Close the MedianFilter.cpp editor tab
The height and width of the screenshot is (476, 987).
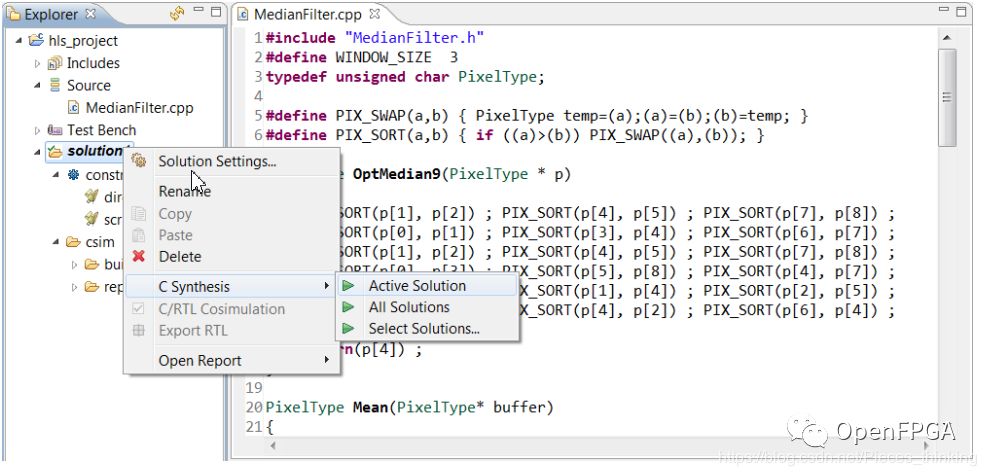click(375, 13)
